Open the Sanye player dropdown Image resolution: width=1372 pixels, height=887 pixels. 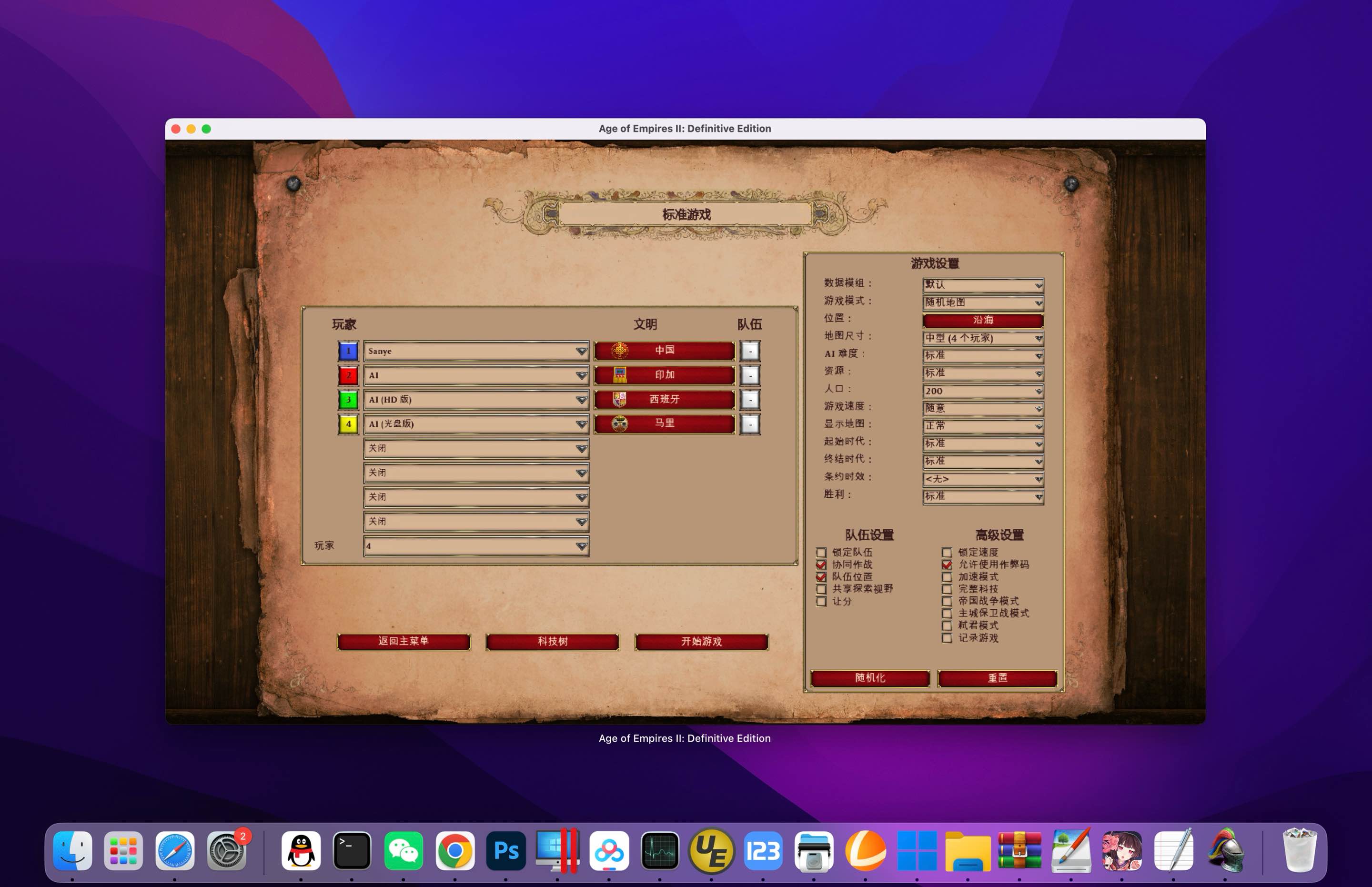476,351
